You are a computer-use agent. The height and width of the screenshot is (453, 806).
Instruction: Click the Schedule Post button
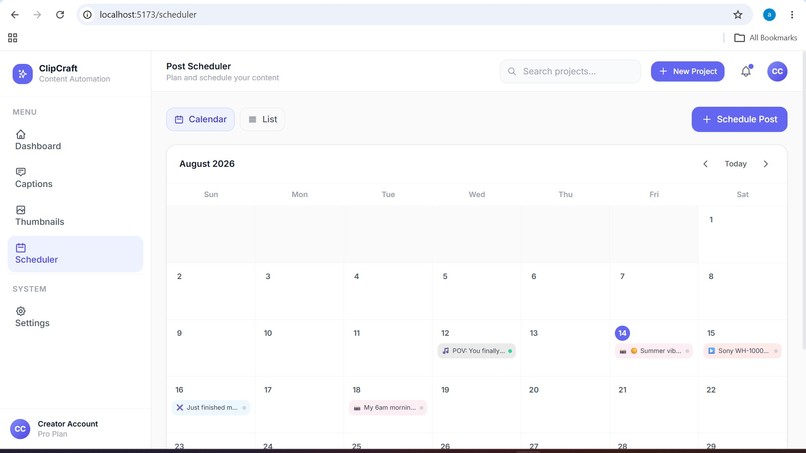739,119
